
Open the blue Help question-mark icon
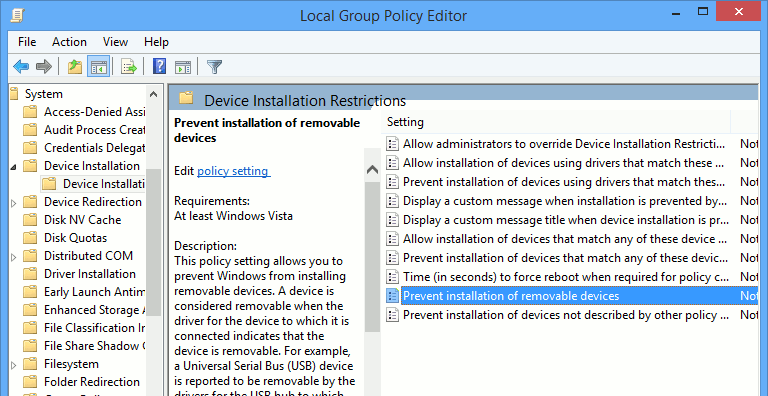159,66
